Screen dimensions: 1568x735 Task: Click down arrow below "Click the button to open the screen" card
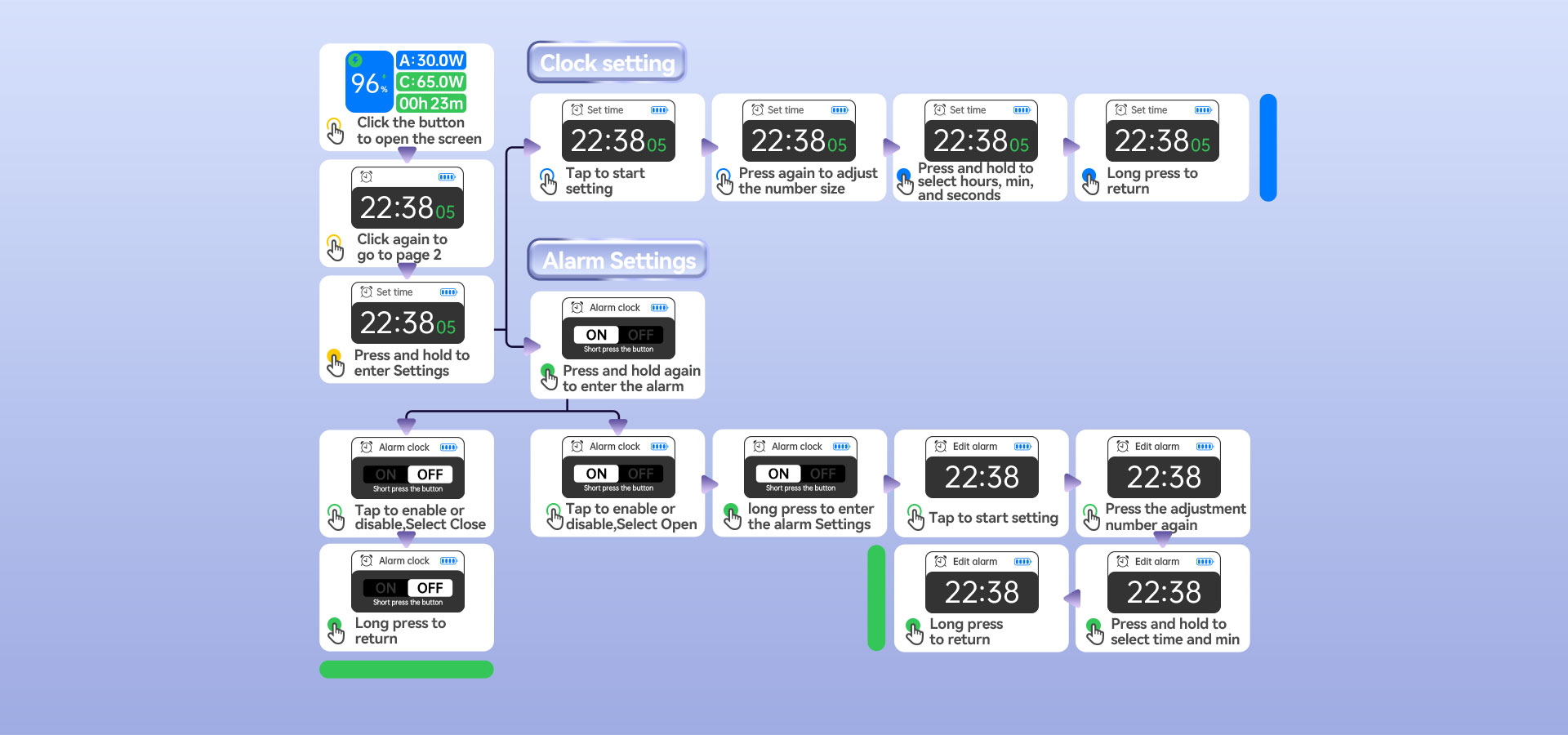tap(407, 154)
